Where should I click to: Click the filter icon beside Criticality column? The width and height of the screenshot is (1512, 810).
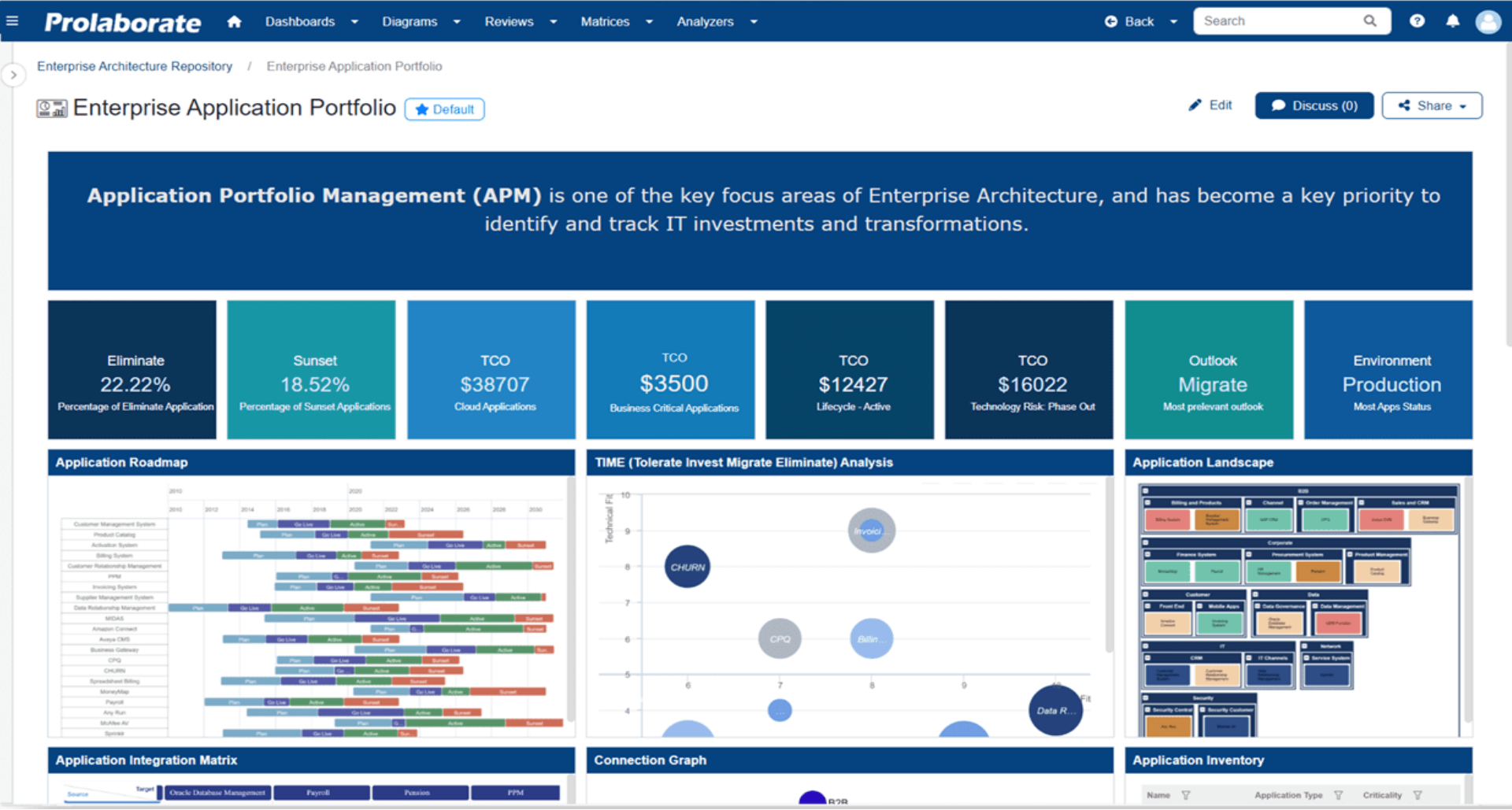(1417, 795)
